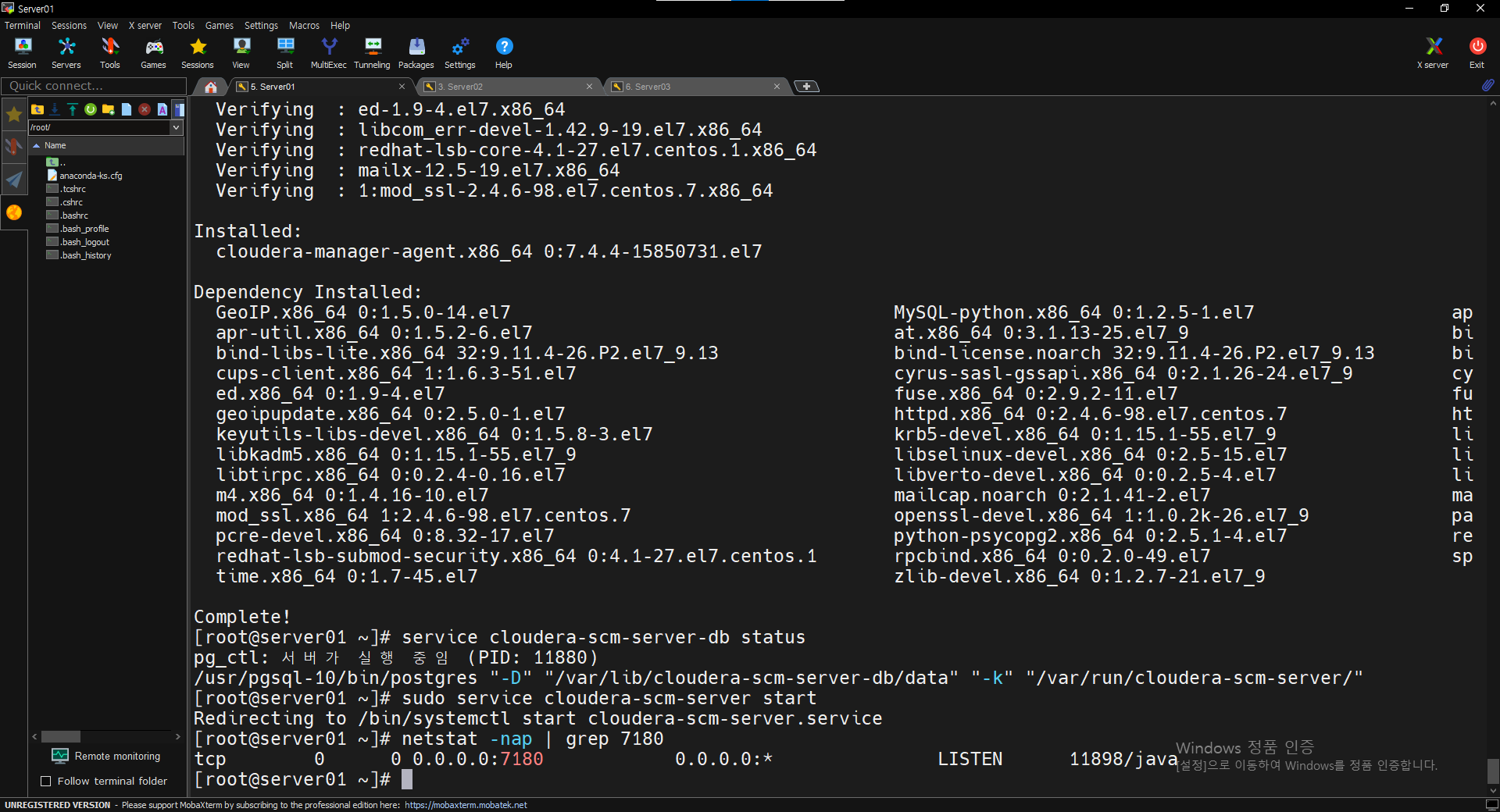Open the View menu
This screenshot has height=812, width=1500.
[x=108, y=25]
